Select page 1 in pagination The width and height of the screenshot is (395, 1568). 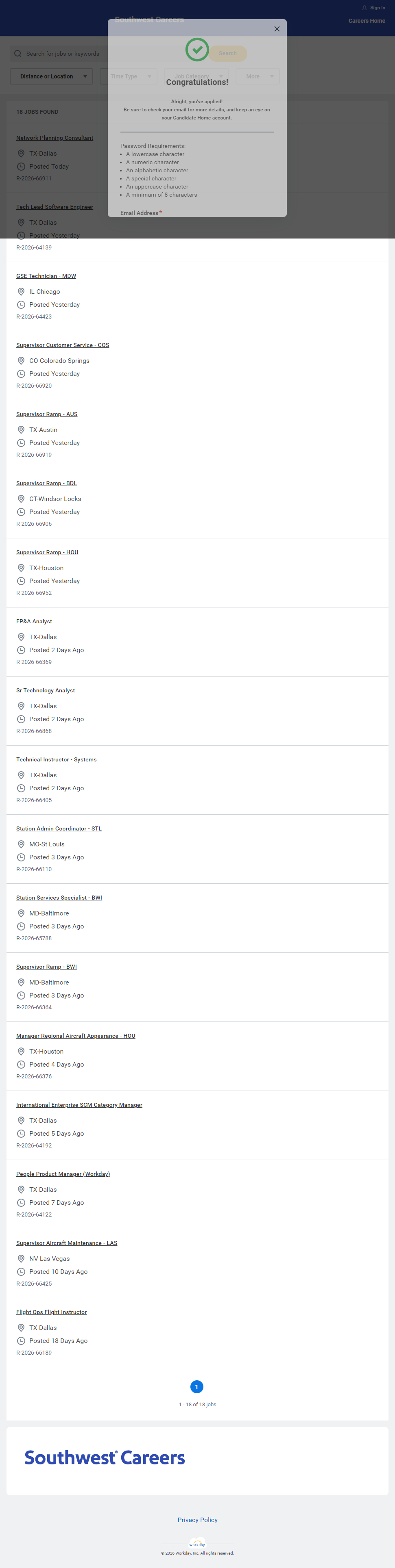197,1387
